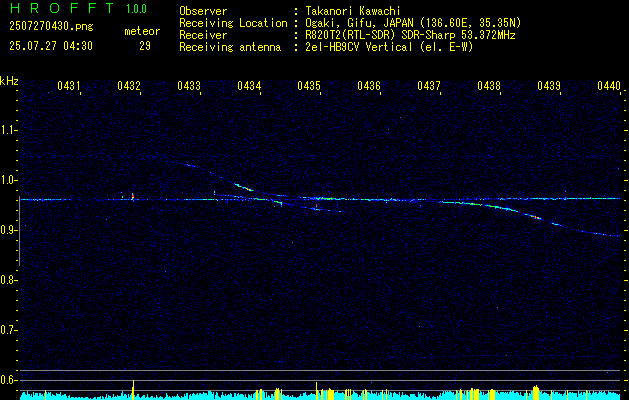The image size is (629, 400).
Task: Click the HROFFT program title
Action: point(62,8)
